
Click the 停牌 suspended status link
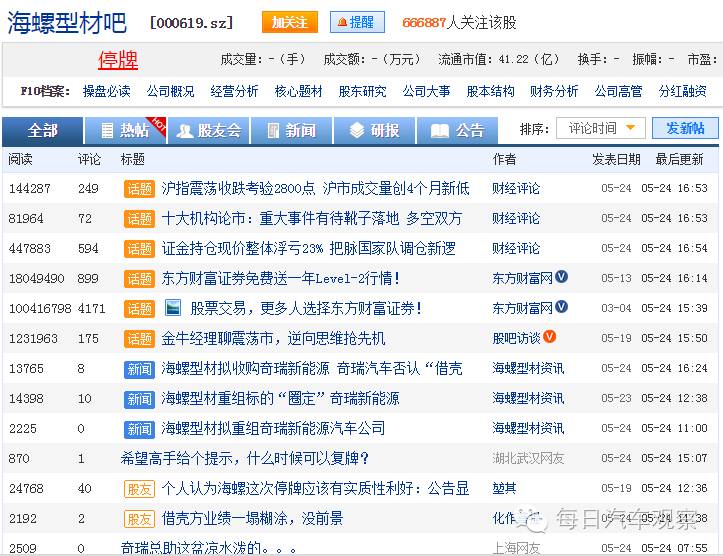pyautogui.click(x=118, y=60)
